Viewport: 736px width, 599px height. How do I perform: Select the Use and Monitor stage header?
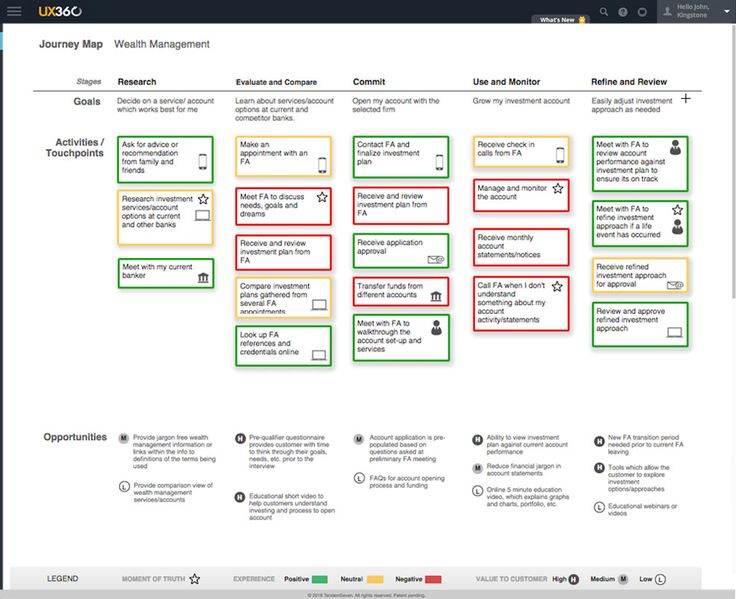[506, 82]
